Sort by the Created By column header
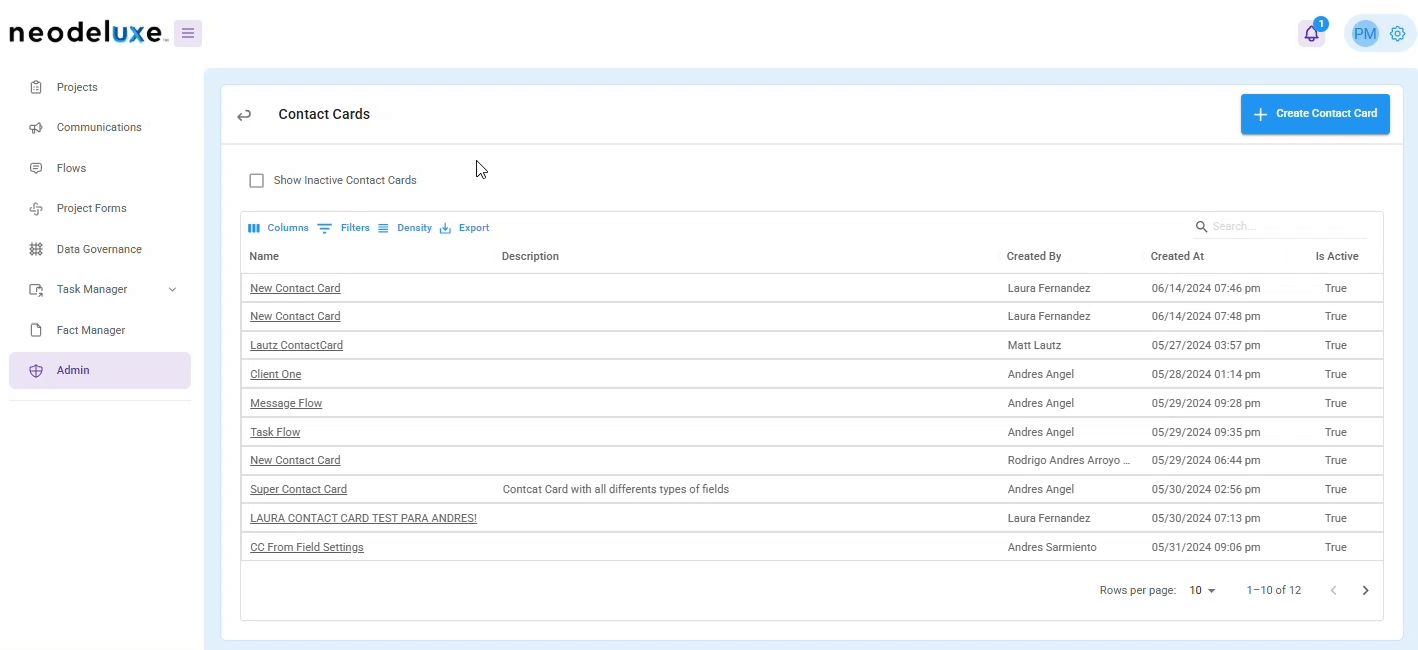Screen dimensions: 1418x650 click(x=1034, y=256)
